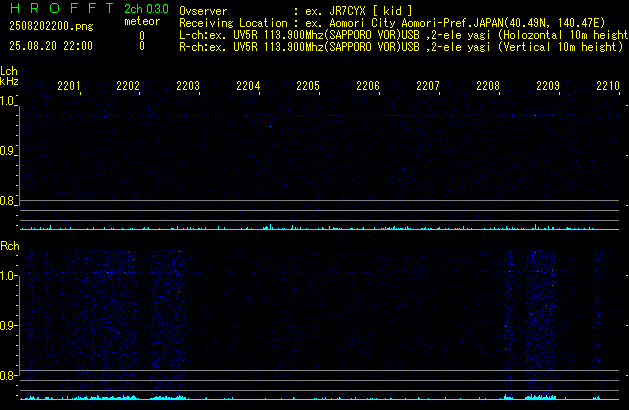Click the Receiving Location Aomori City line

[x=392, y=23]
